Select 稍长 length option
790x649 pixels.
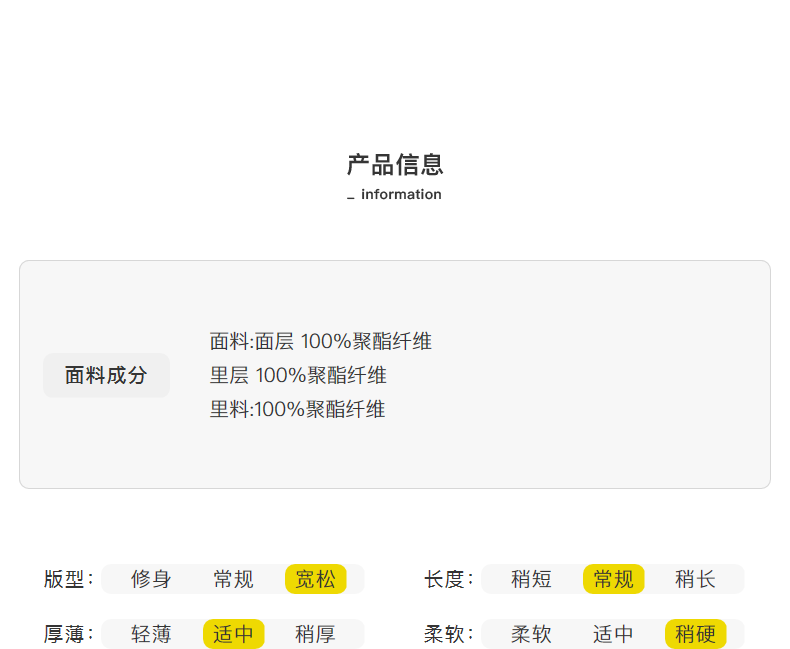[x=695, y=579]
